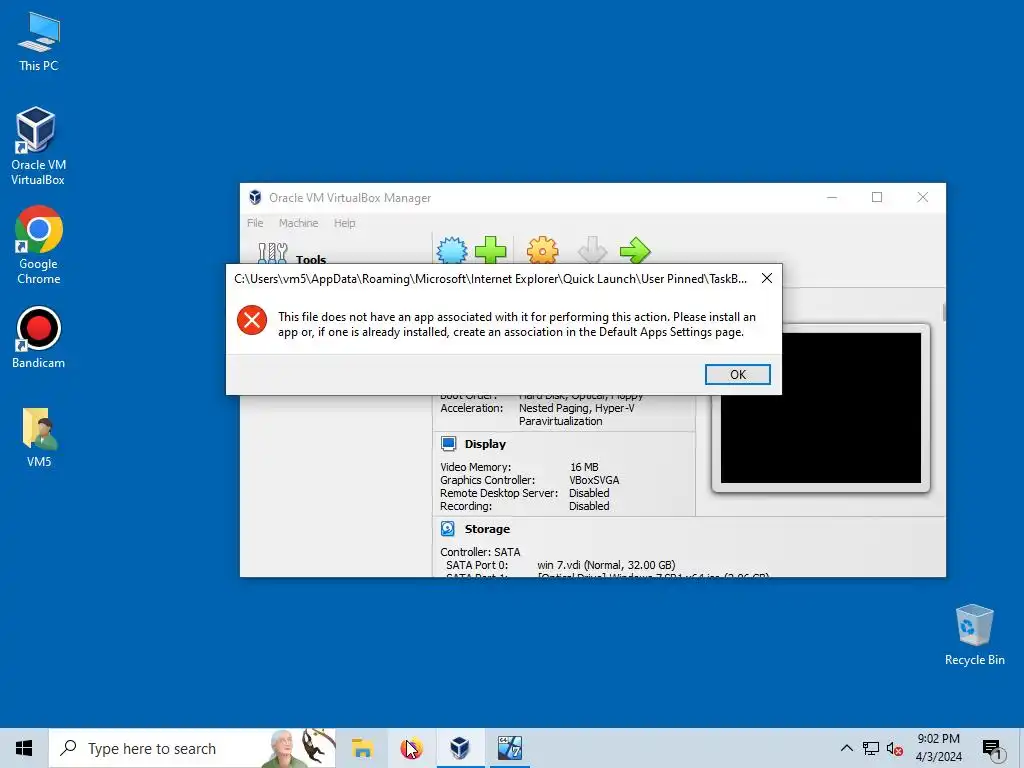The image size is (1024, 768).
Task: Click the grey Discard down-arrow icon
Action: [592, 250]
